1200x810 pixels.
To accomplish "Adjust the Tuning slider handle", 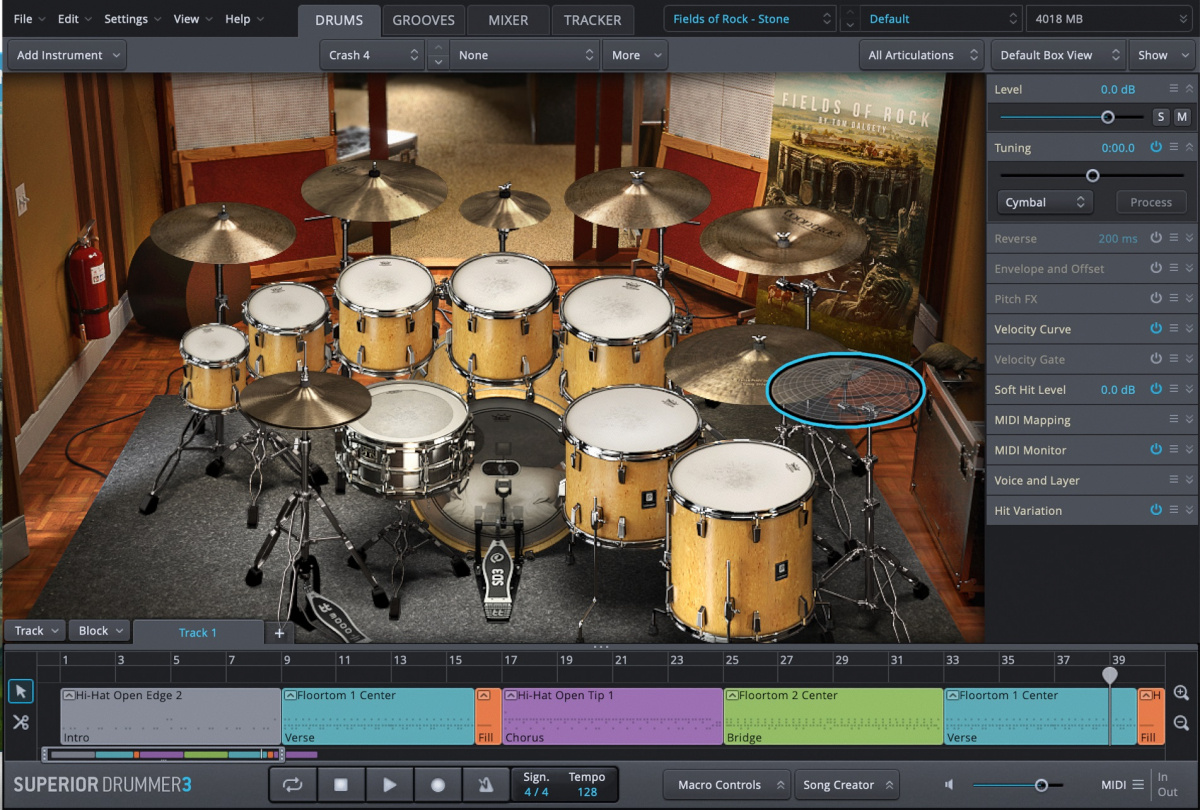I will [x=1093, y=175].
